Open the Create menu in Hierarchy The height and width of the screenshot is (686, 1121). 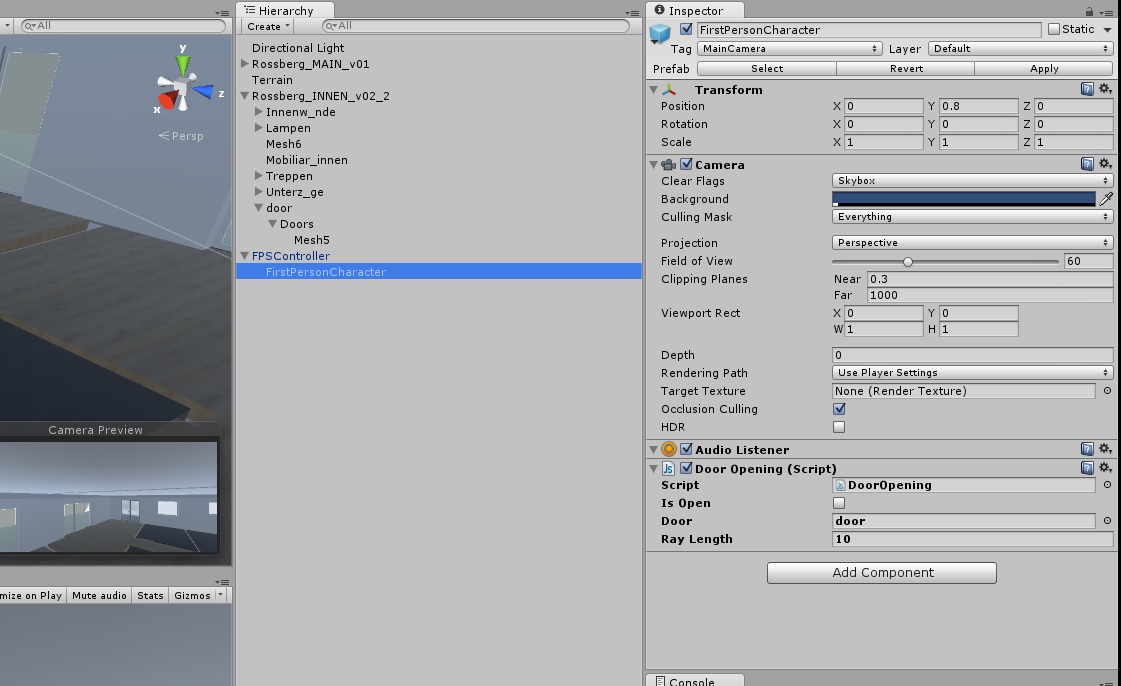(265, 26)
